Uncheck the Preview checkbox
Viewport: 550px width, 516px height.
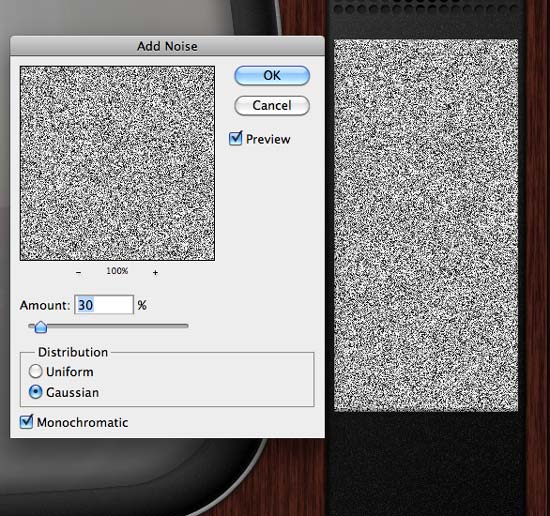[x=235, y=138]
